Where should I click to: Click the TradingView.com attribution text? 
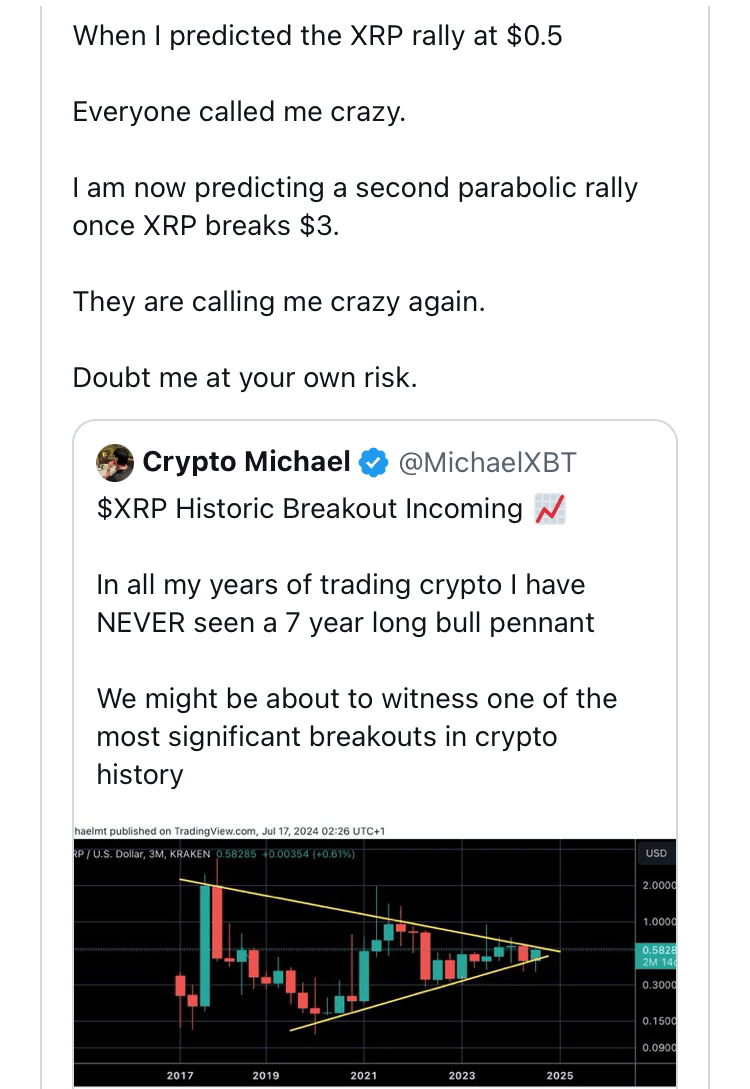coord(216,830)
